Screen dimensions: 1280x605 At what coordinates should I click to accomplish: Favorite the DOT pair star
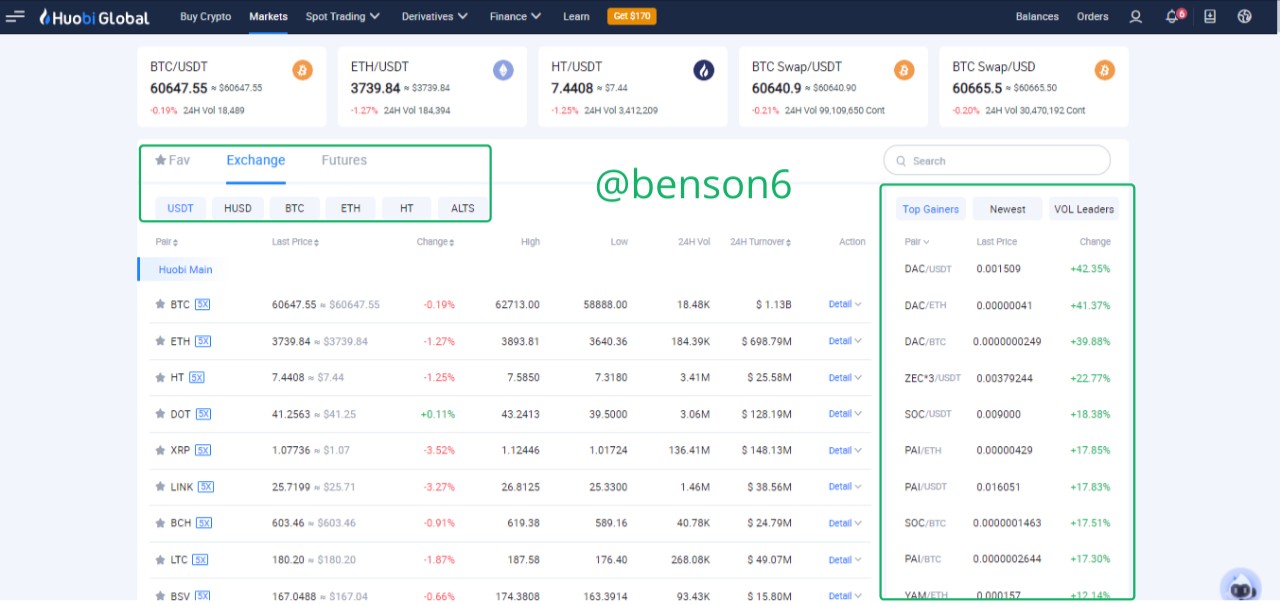160,414
